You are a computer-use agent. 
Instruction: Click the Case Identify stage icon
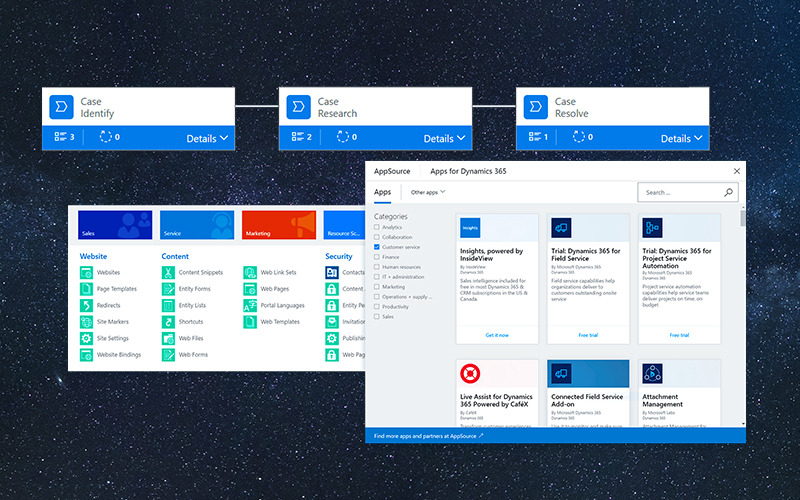[x=61, y=107]
